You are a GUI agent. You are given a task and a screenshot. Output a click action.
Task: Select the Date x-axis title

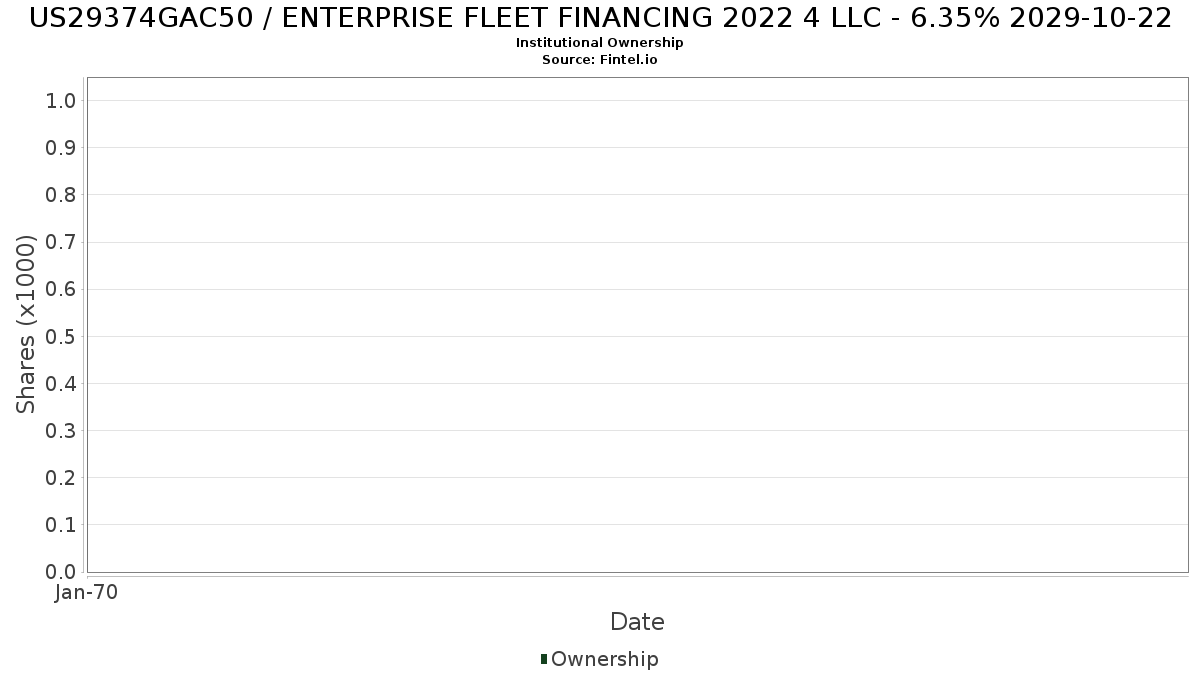point(637,622)
